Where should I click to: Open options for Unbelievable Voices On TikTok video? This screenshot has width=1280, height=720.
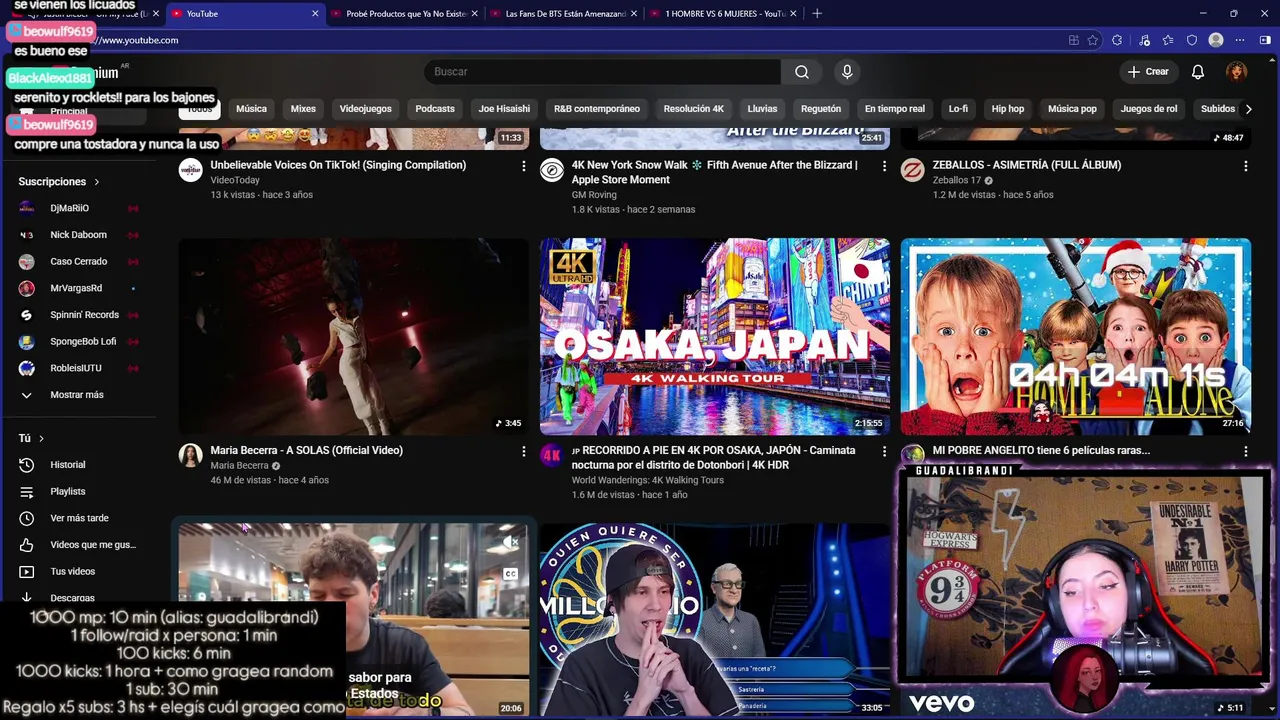coord(523,166)
